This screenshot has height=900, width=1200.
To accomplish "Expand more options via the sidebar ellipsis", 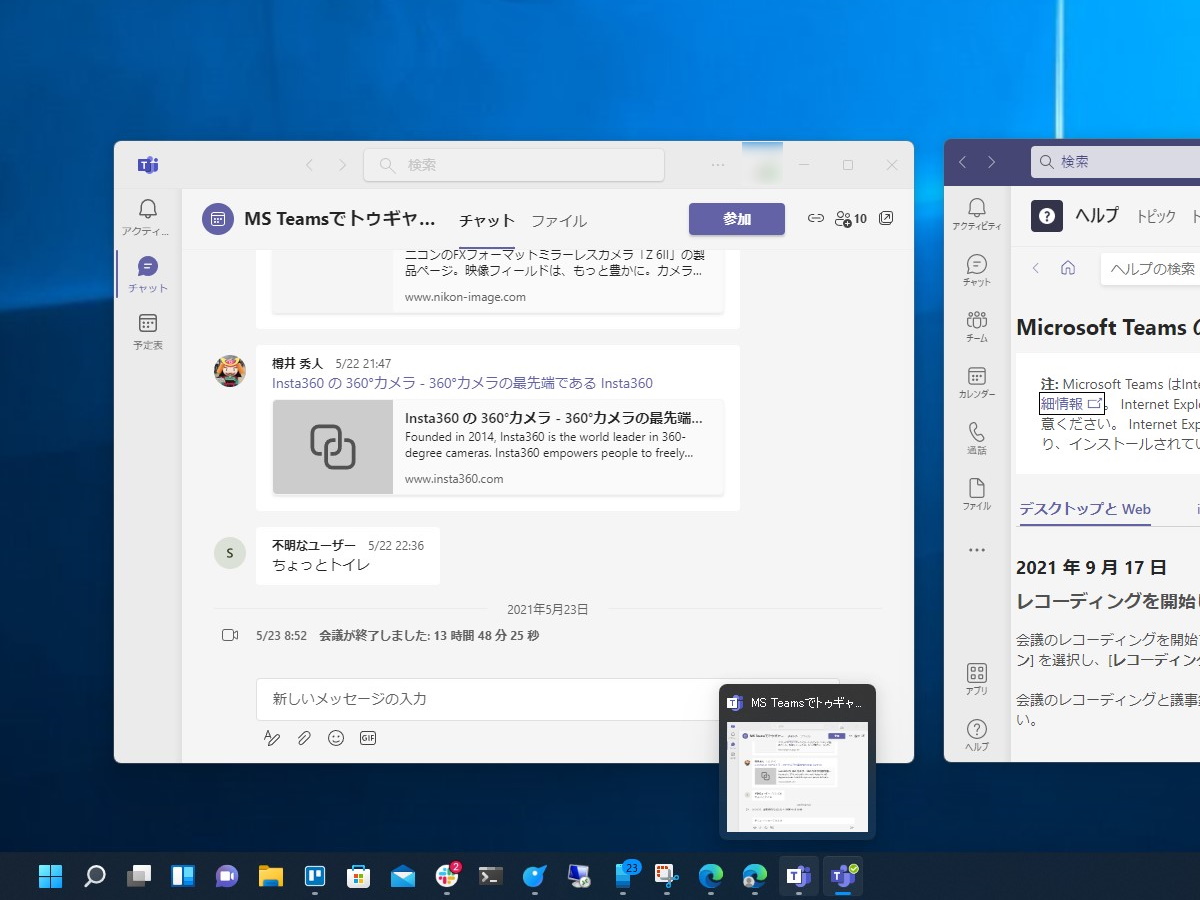I will (976, 549).
